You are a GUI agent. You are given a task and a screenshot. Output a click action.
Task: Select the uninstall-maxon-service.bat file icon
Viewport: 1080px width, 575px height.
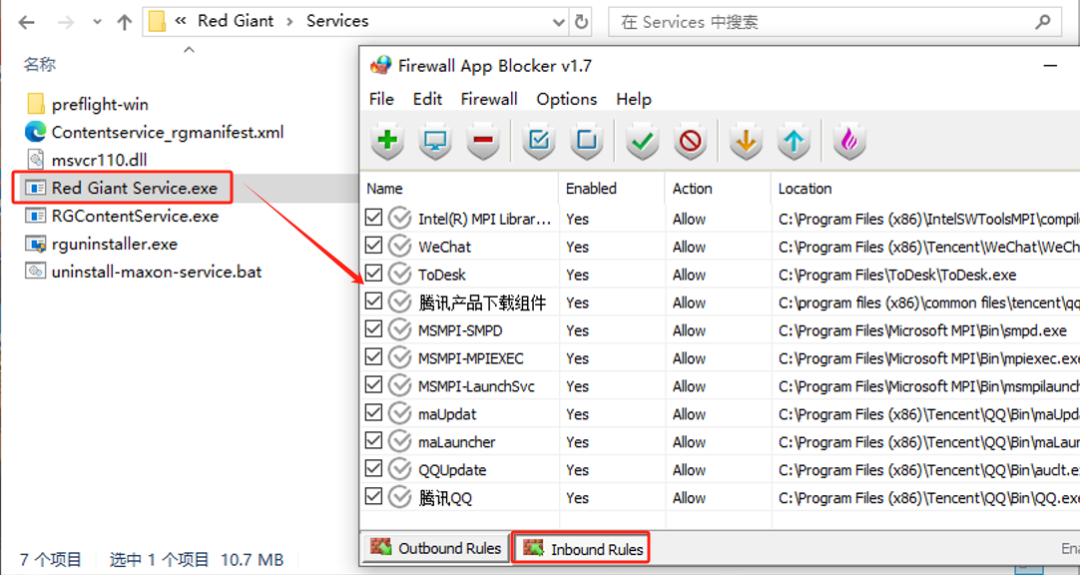point(36,271)
